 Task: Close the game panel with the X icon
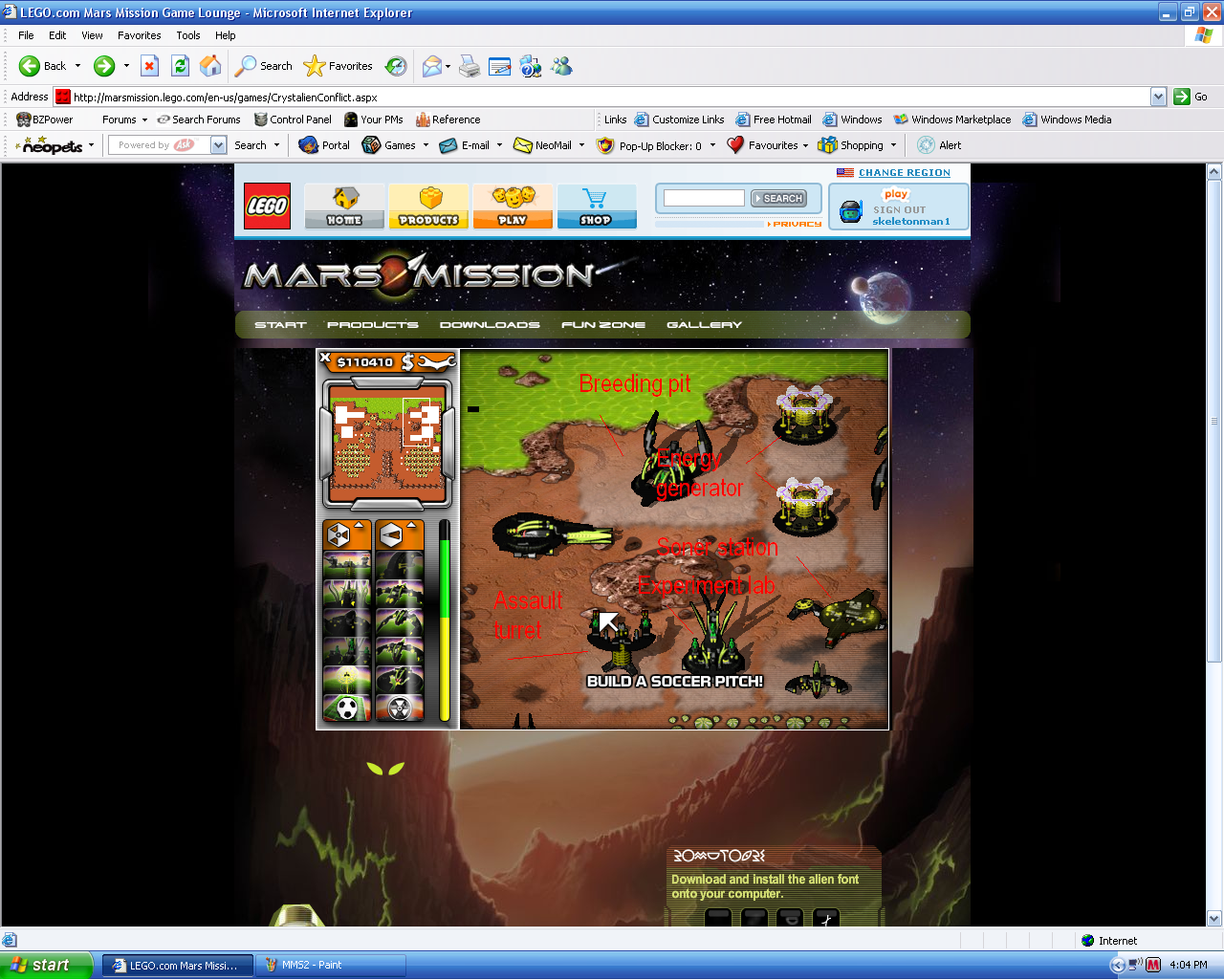pos(325,359)
